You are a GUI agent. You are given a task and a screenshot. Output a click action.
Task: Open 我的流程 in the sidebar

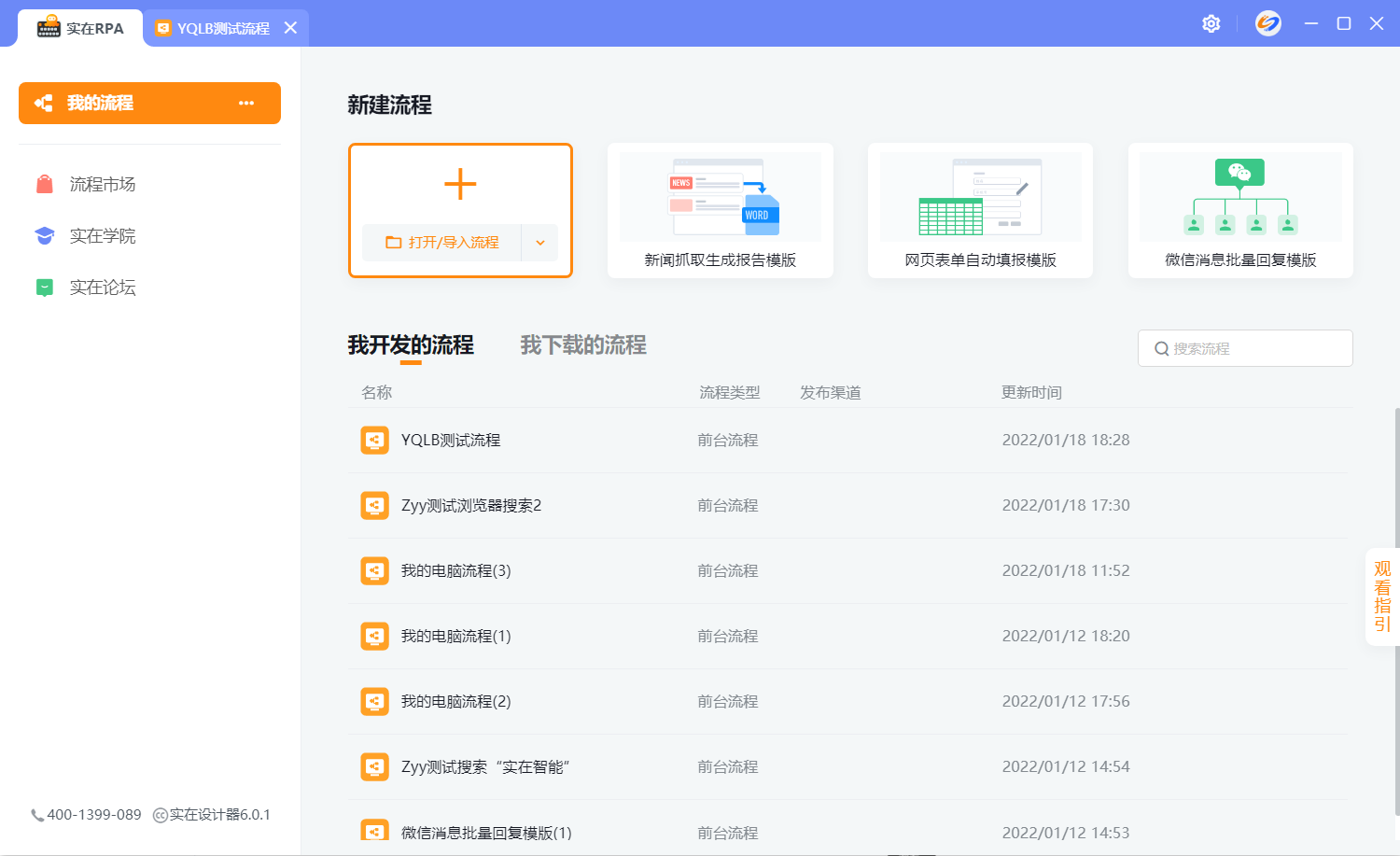point(149,103)
